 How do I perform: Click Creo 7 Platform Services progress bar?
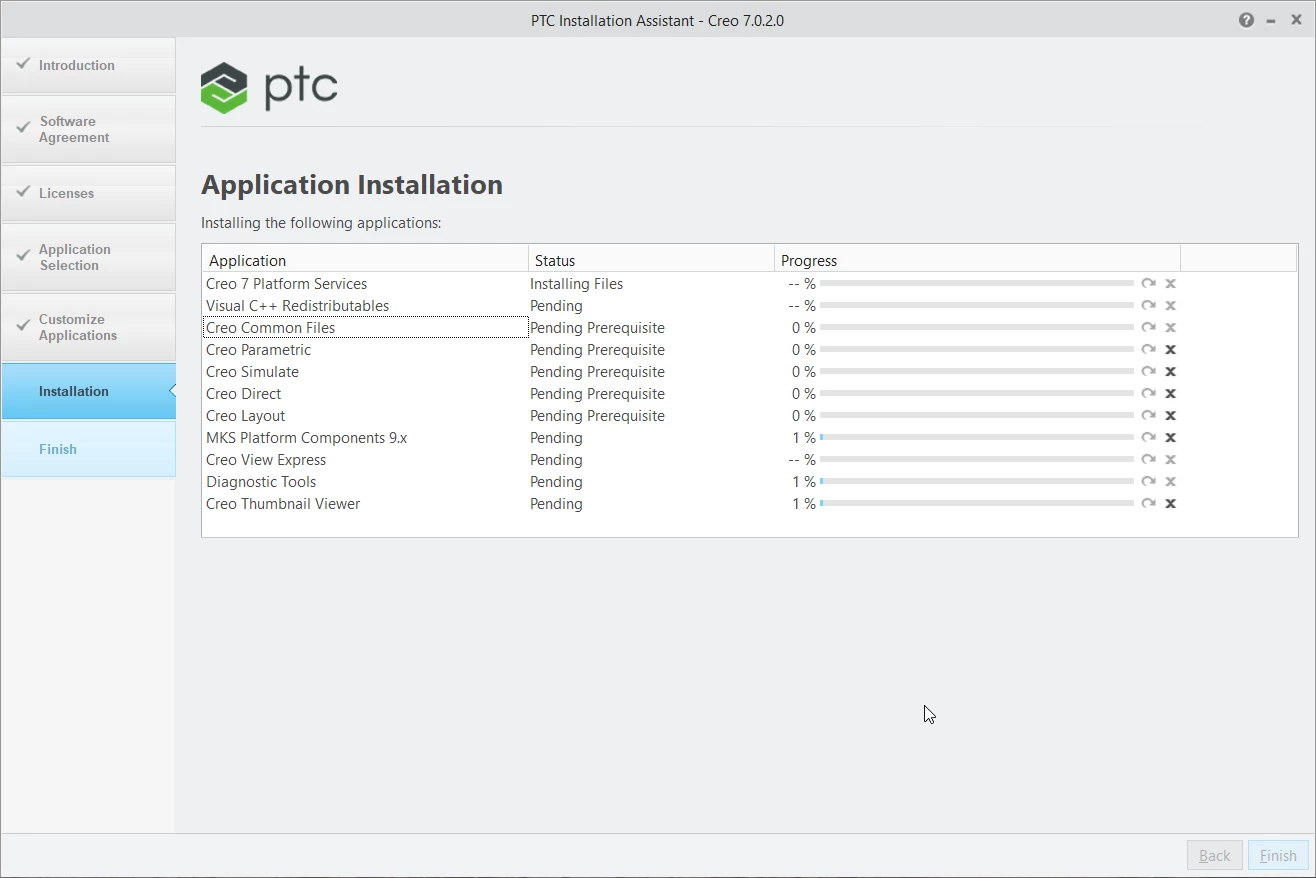pos(977,284)
